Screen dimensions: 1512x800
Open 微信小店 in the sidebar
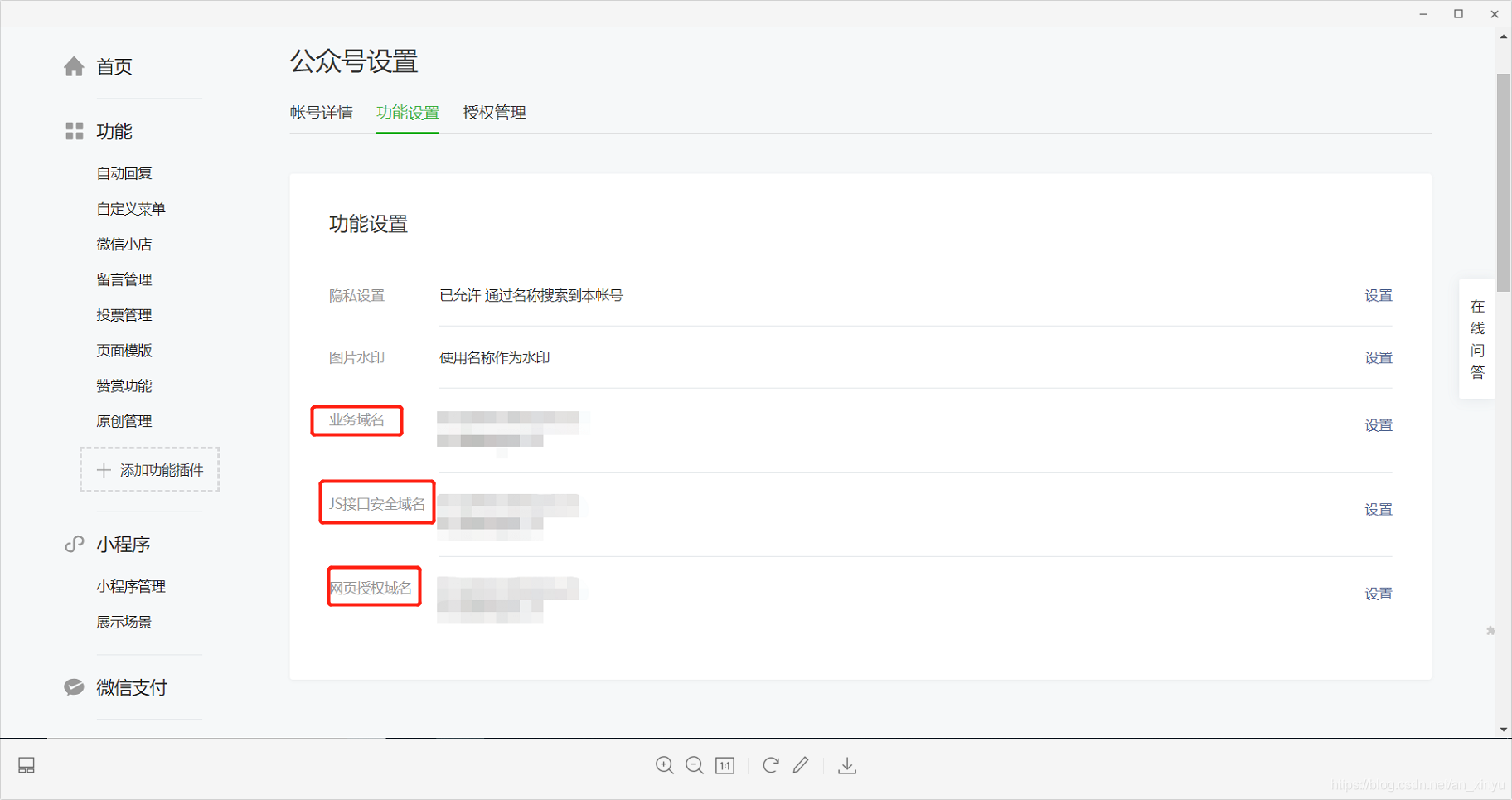[124, 244]
